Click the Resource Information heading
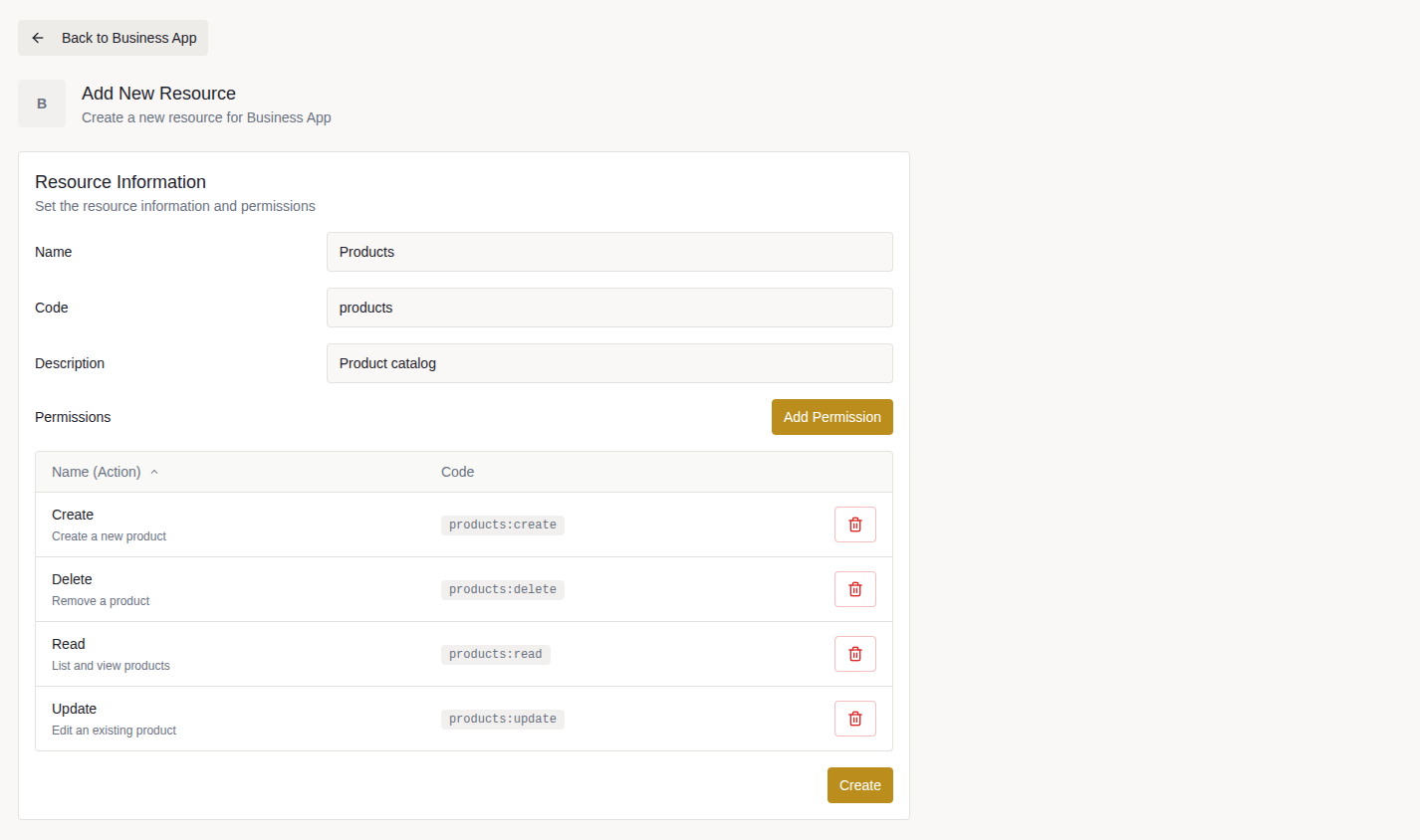 pyautogui.click(x=120, y=182)
